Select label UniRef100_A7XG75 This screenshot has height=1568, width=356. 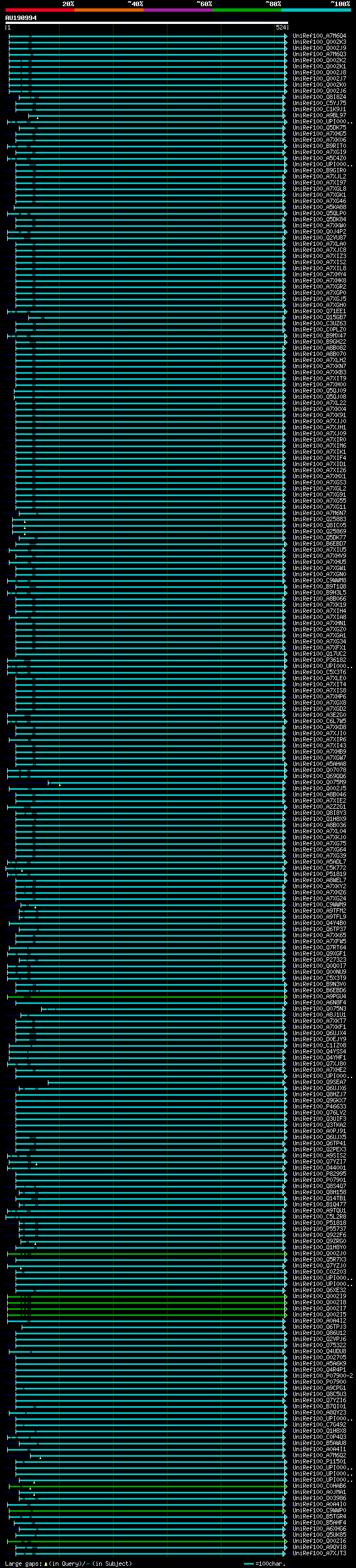pos(319,844)
